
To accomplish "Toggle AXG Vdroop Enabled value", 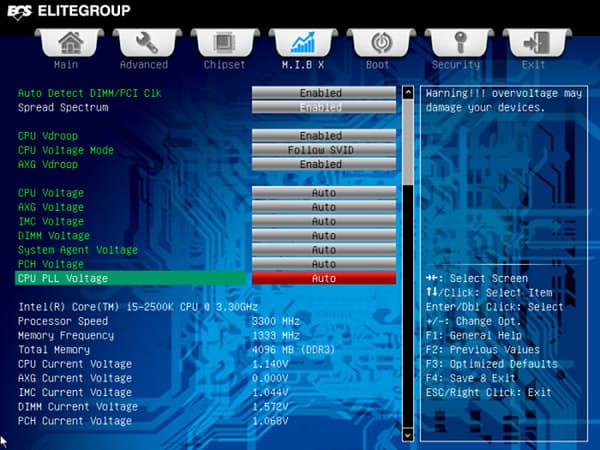I will [324, 164].
